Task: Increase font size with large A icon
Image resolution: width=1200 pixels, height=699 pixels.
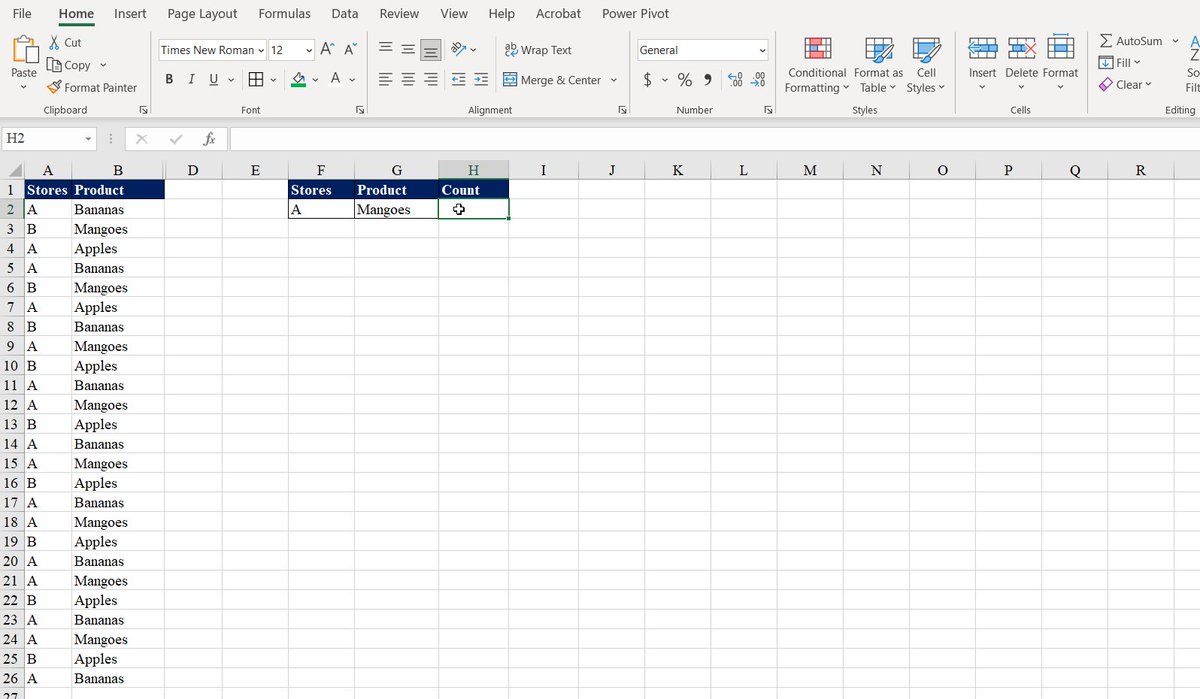Action: point(327,50)
